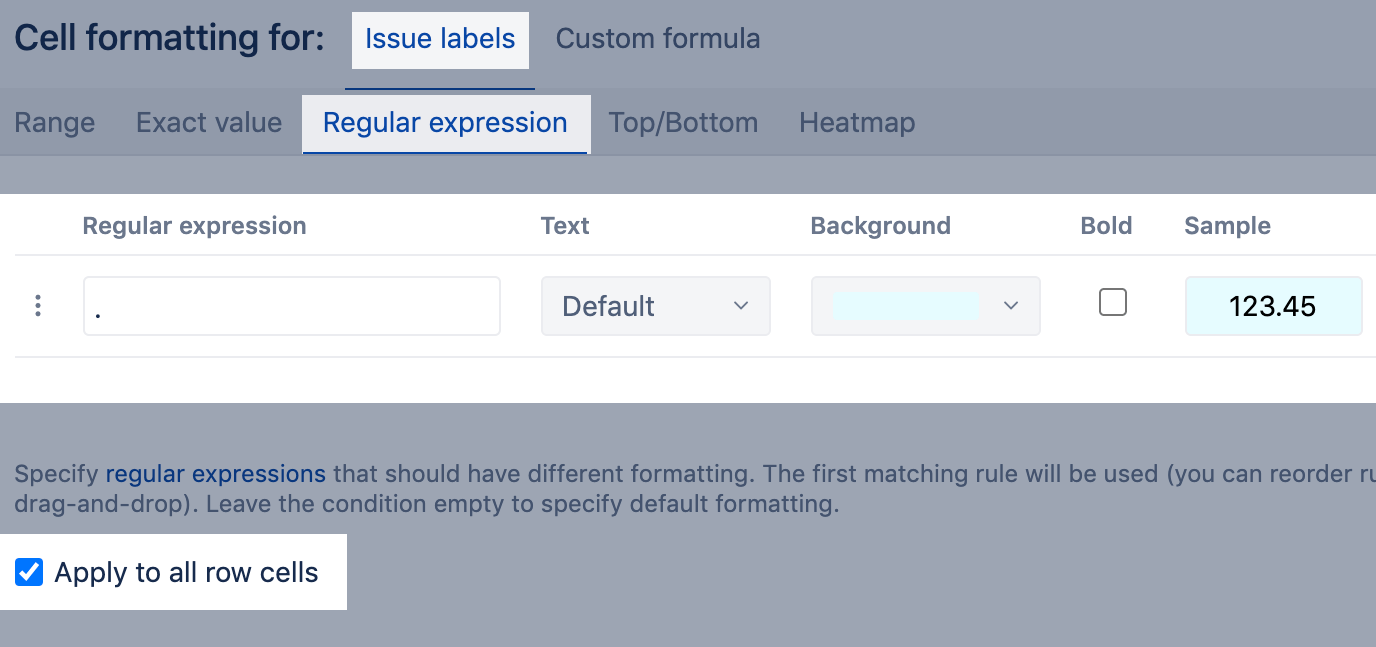The height and width of the screenshot is (647, 1376).
Task: Follow the regular expressions help link
Action: coord(216,473)
